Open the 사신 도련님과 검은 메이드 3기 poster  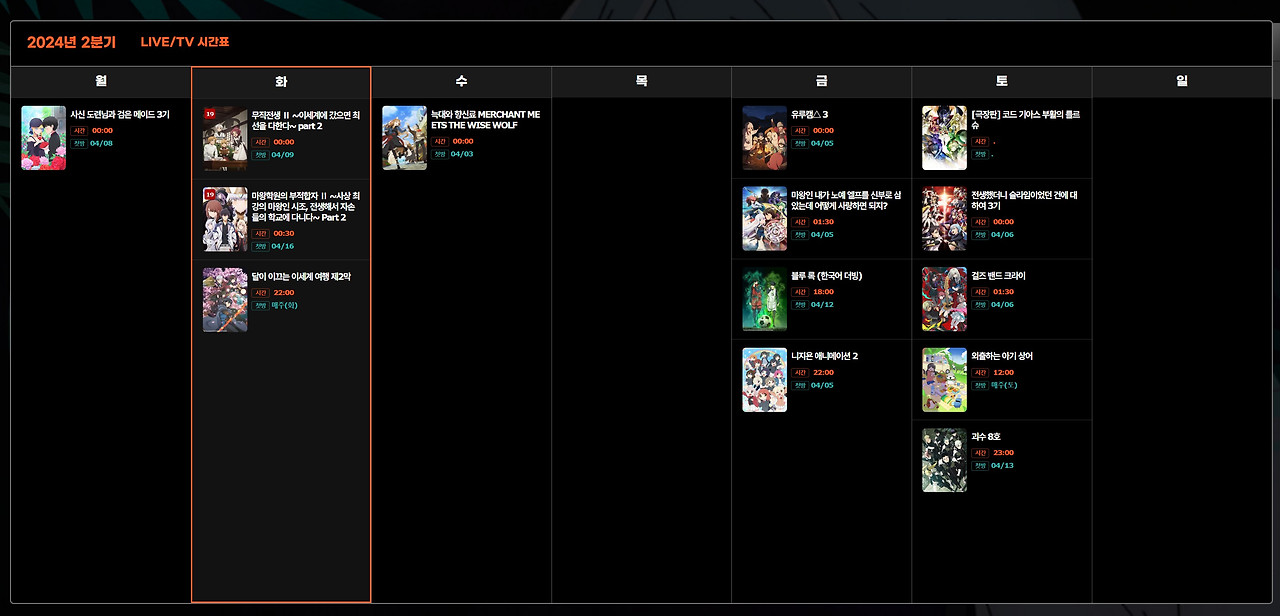click(43, 138)
